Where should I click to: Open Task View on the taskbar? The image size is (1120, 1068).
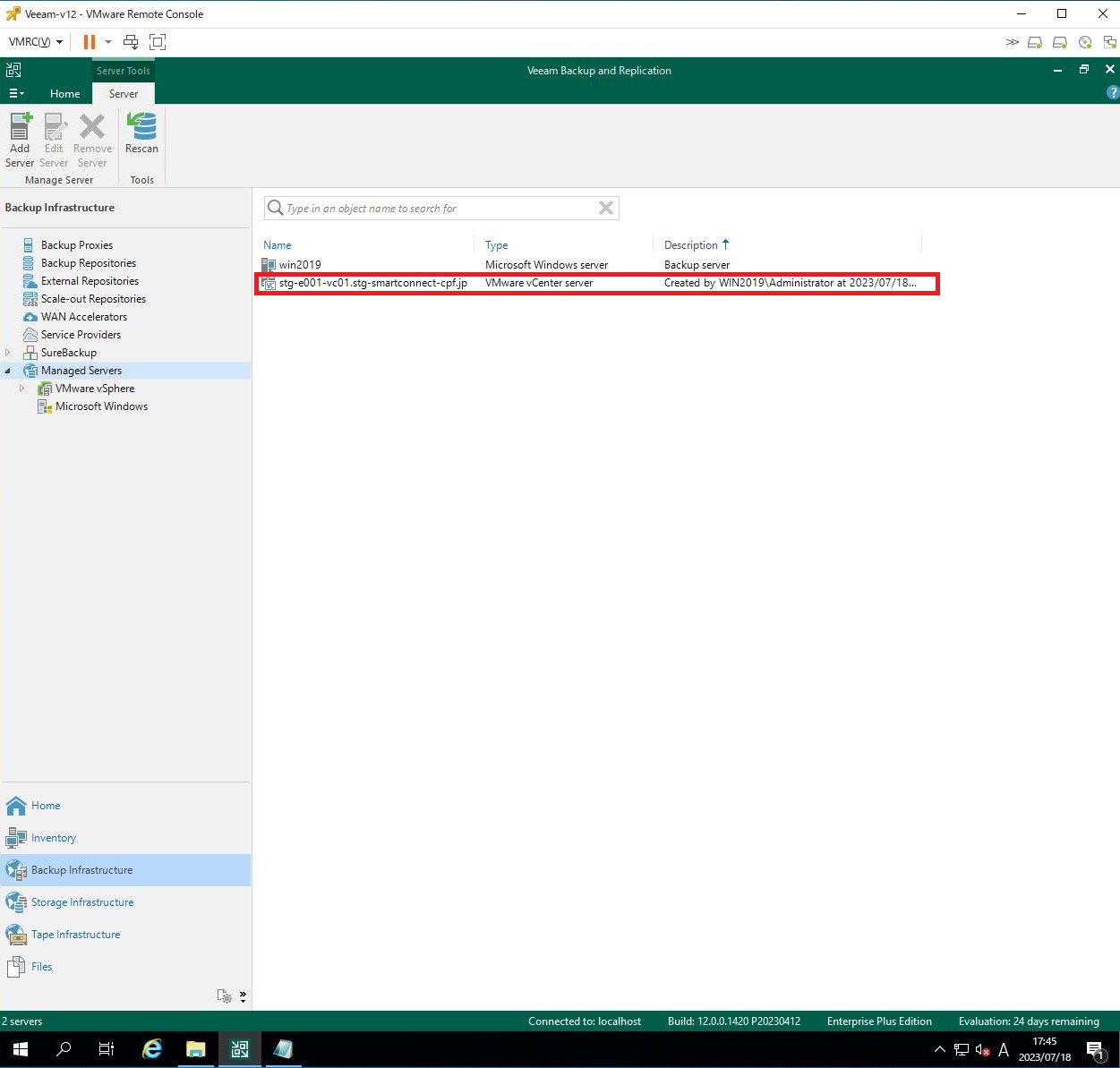107,1049
